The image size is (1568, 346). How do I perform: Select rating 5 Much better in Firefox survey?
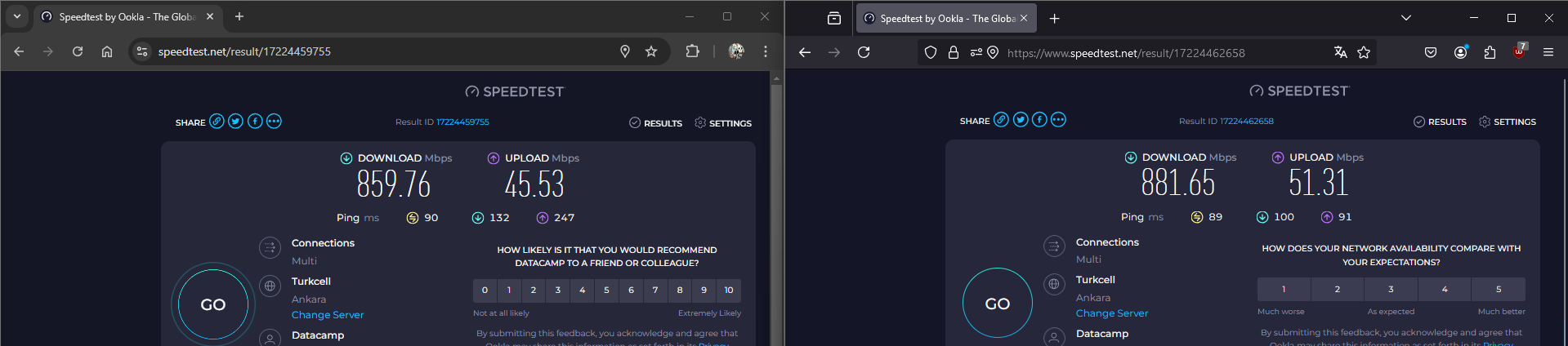[1499, 289]
